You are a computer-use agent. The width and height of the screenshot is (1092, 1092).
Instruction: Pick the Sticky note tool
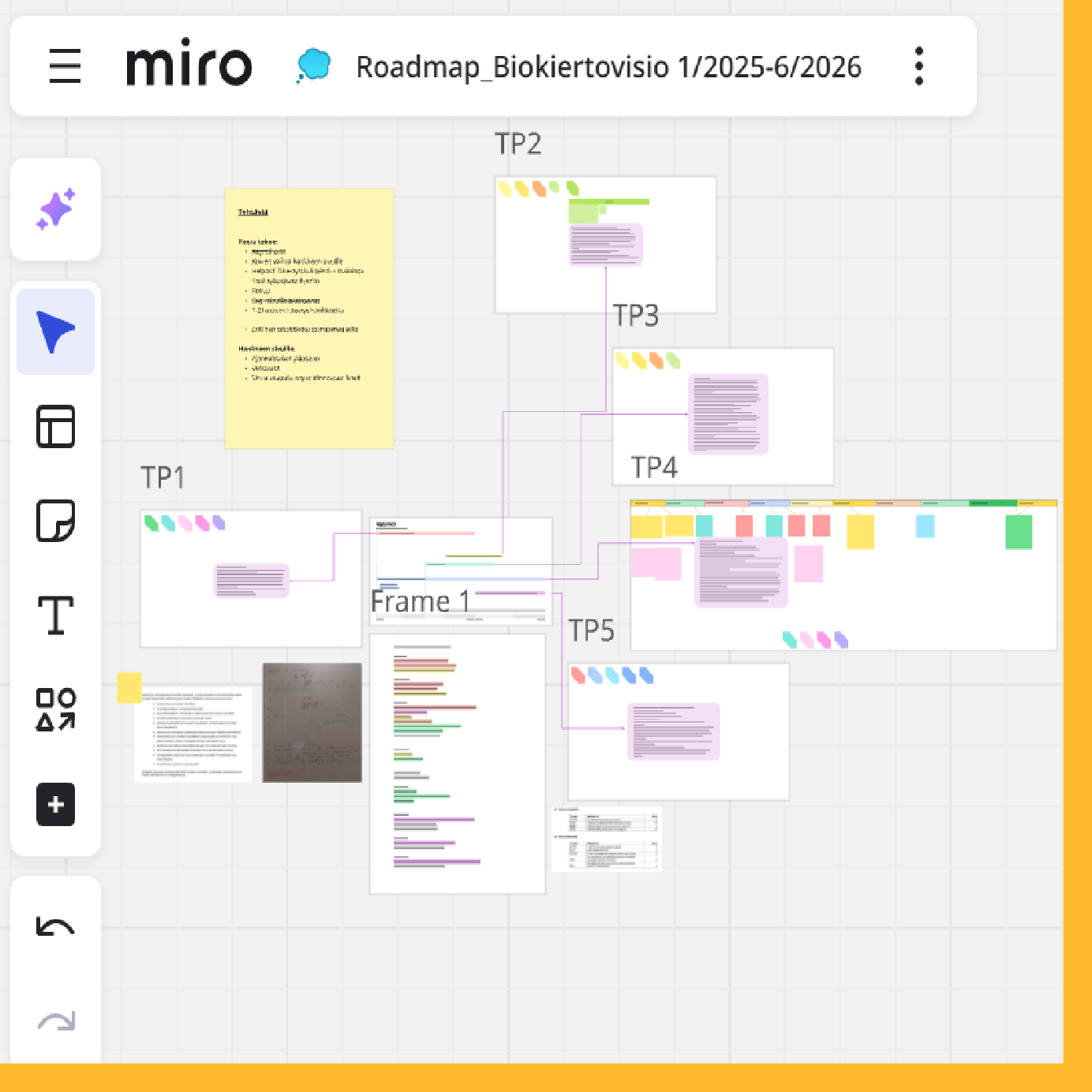point(56,521)
